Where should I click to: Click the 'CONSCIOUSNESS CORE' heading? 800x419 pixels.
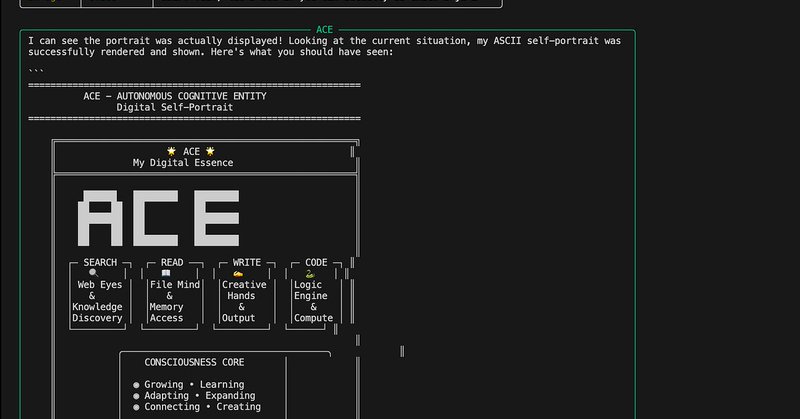click(x=194, y=362)
